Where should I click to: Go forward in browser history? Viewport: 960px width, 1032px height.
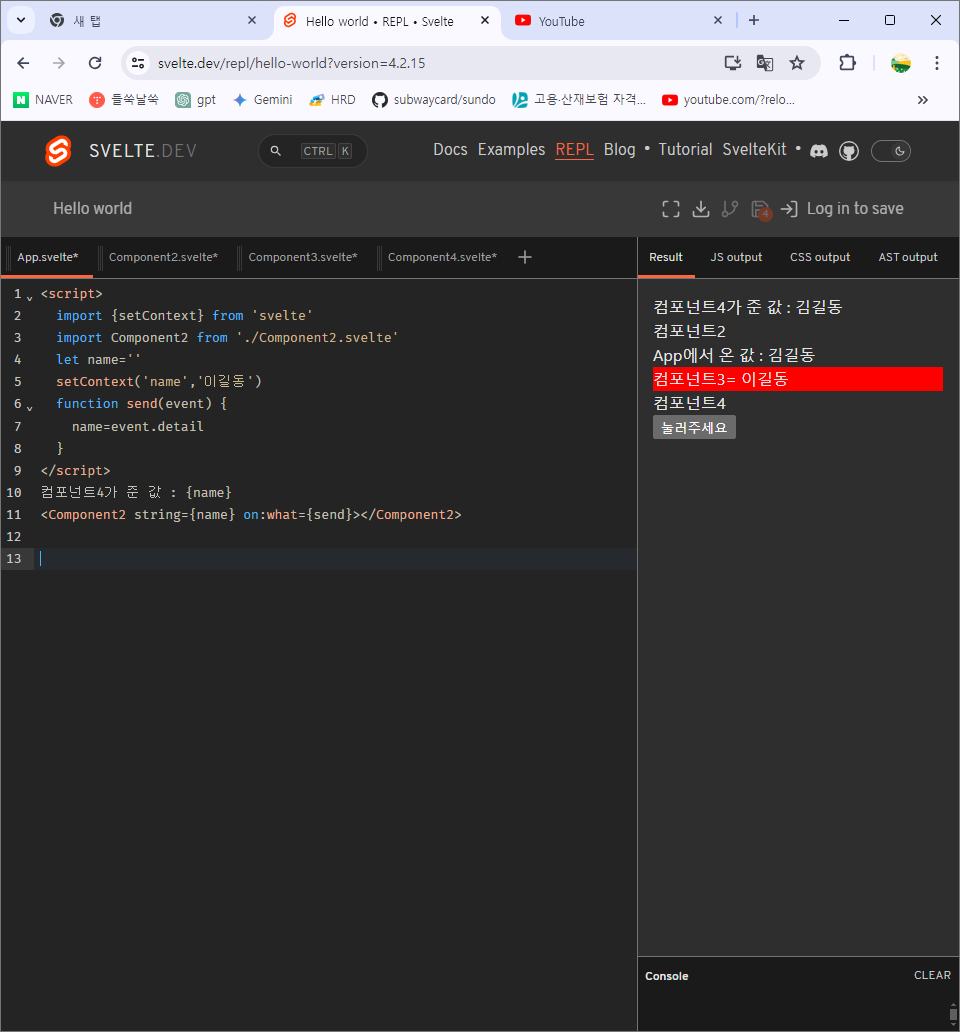(x=59, y=63)
